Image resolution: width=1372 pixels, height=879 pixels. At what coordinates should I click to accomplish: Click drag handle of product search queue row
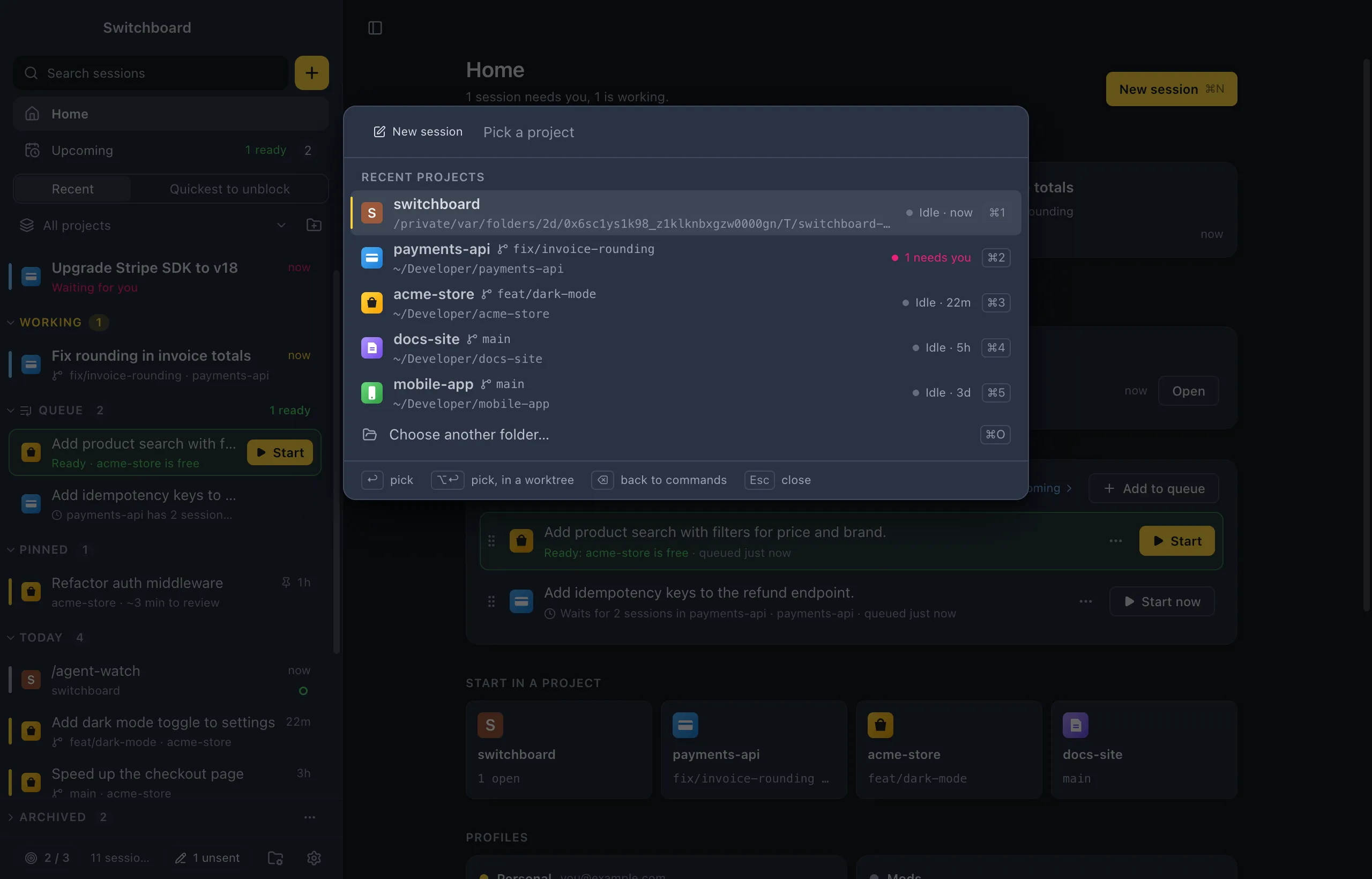point(491,540)
